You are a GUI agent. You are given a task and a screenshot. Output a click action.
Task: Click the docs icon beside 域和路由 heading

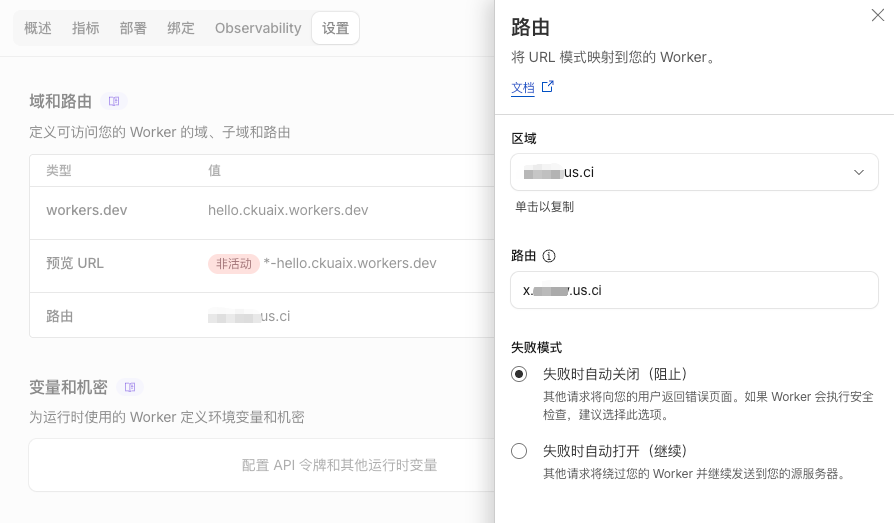(x=114, y=101)
